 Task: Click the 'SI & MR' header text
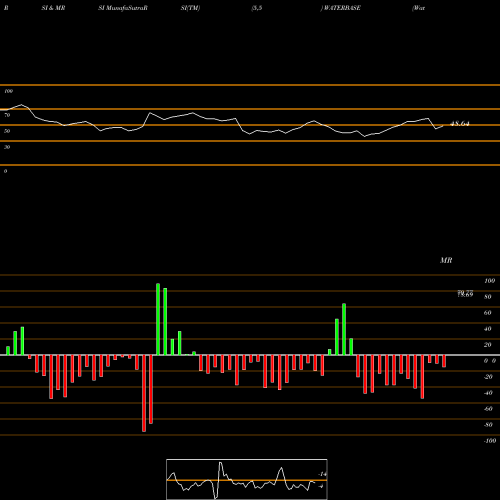coord(53,8)
